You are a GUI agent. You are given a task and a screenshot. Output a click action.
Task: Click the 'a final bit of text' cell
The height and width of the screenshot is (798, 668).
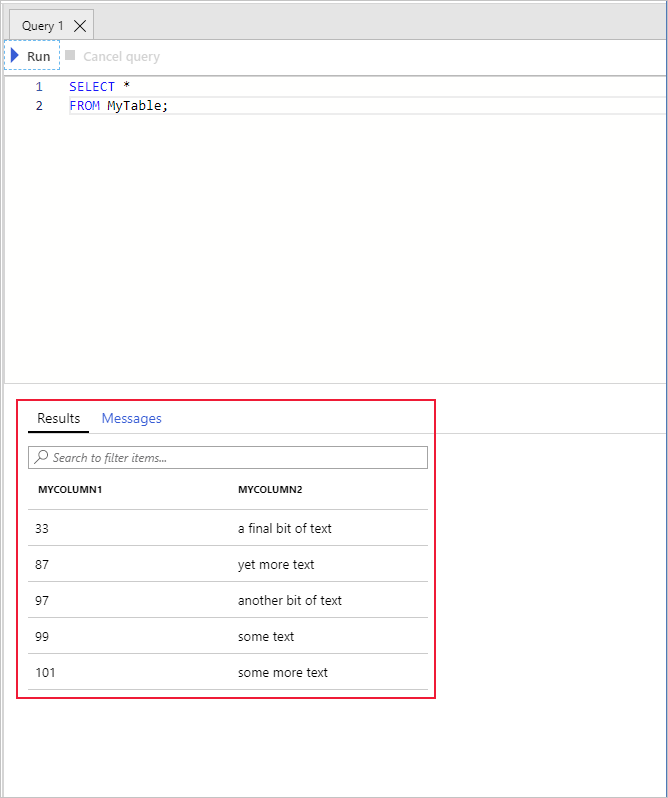click(x=285, y=529)
